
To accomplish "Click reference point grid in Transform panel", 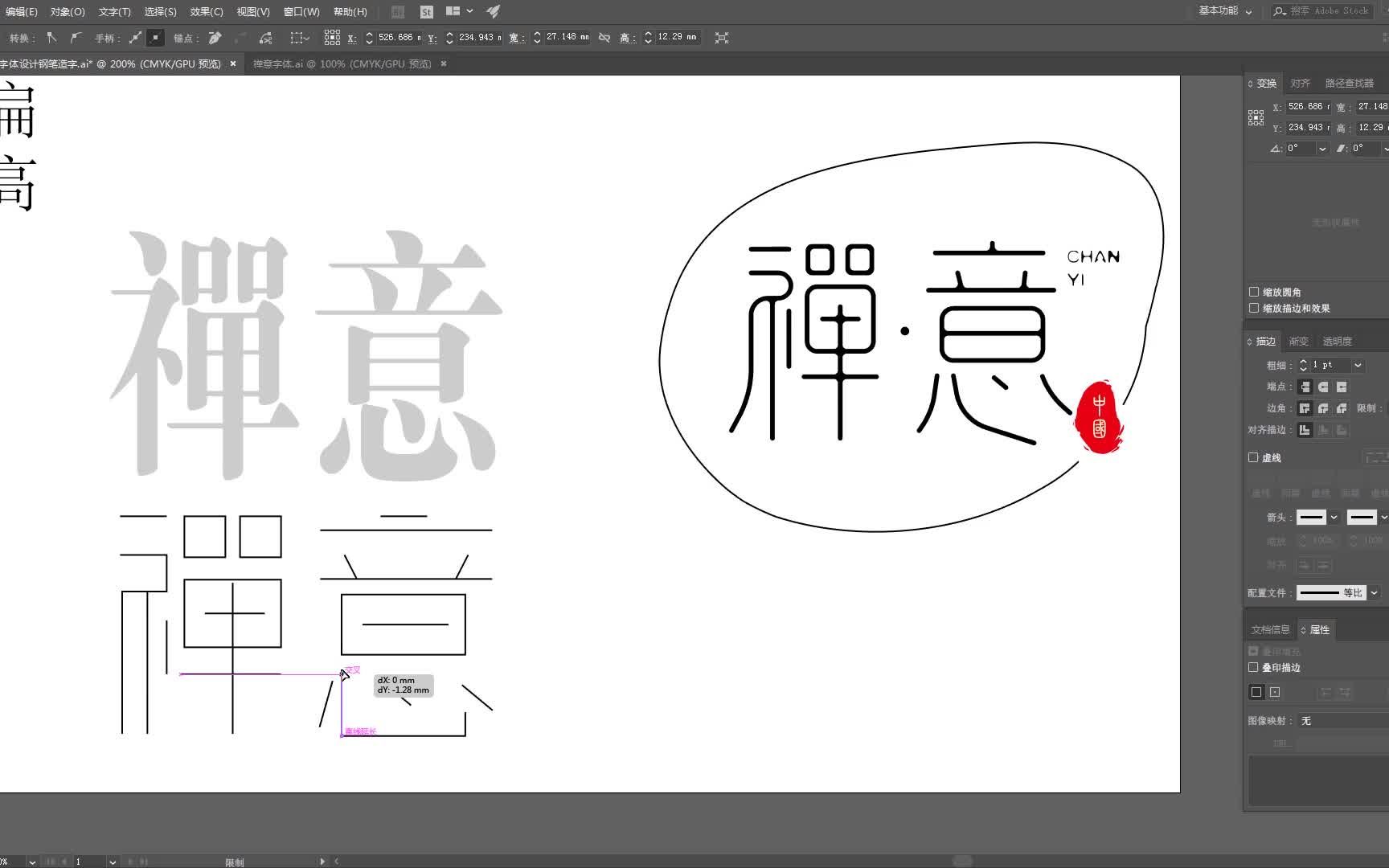I will point(1256,117).
